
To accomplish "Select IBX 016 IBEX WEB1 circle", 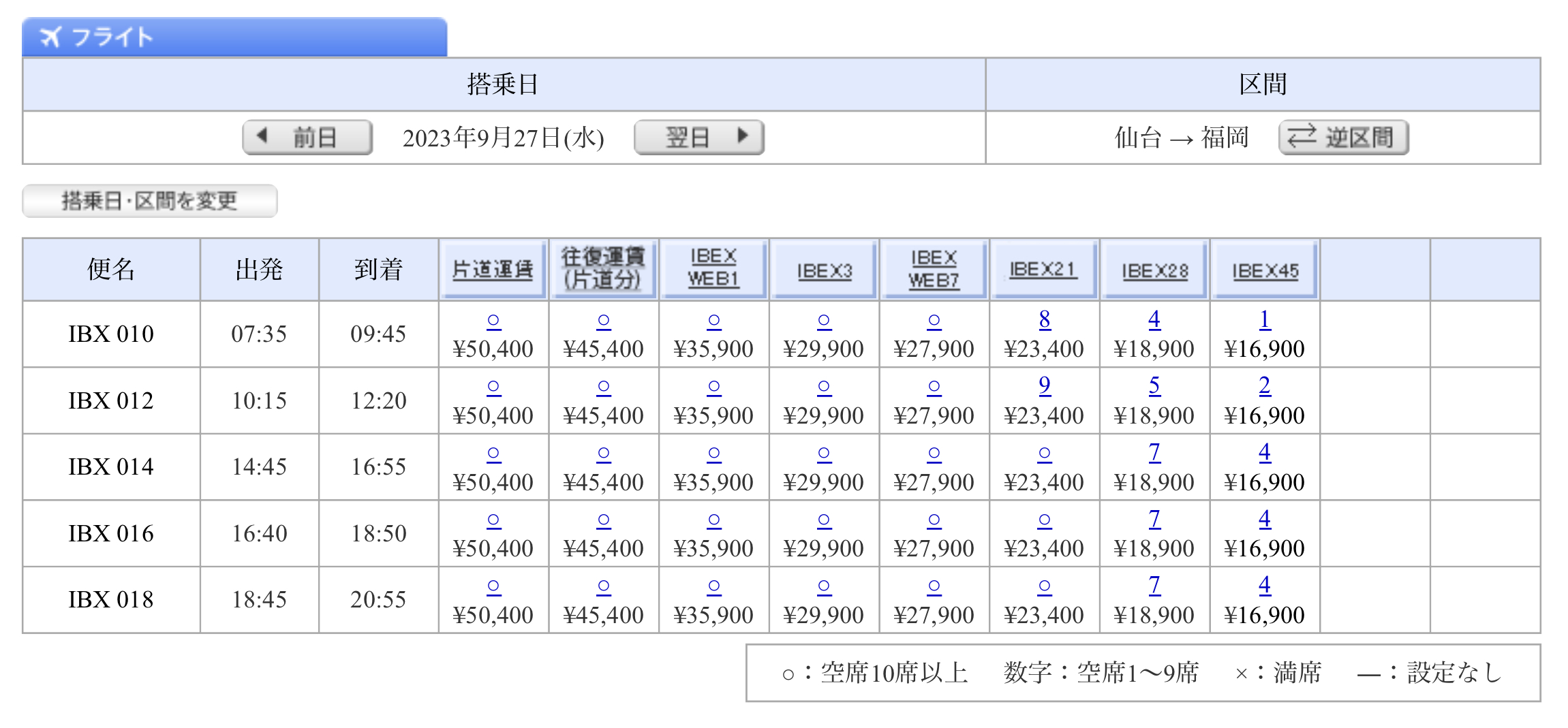I will point(714,520).
